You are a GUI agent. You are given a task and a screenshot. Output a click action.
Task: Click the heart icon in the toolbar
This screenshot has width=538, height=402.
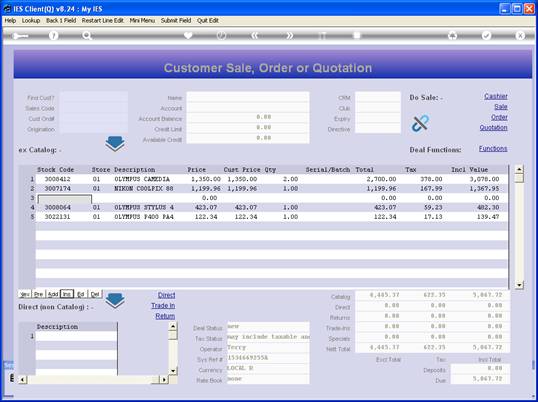(x=188, y=35)
